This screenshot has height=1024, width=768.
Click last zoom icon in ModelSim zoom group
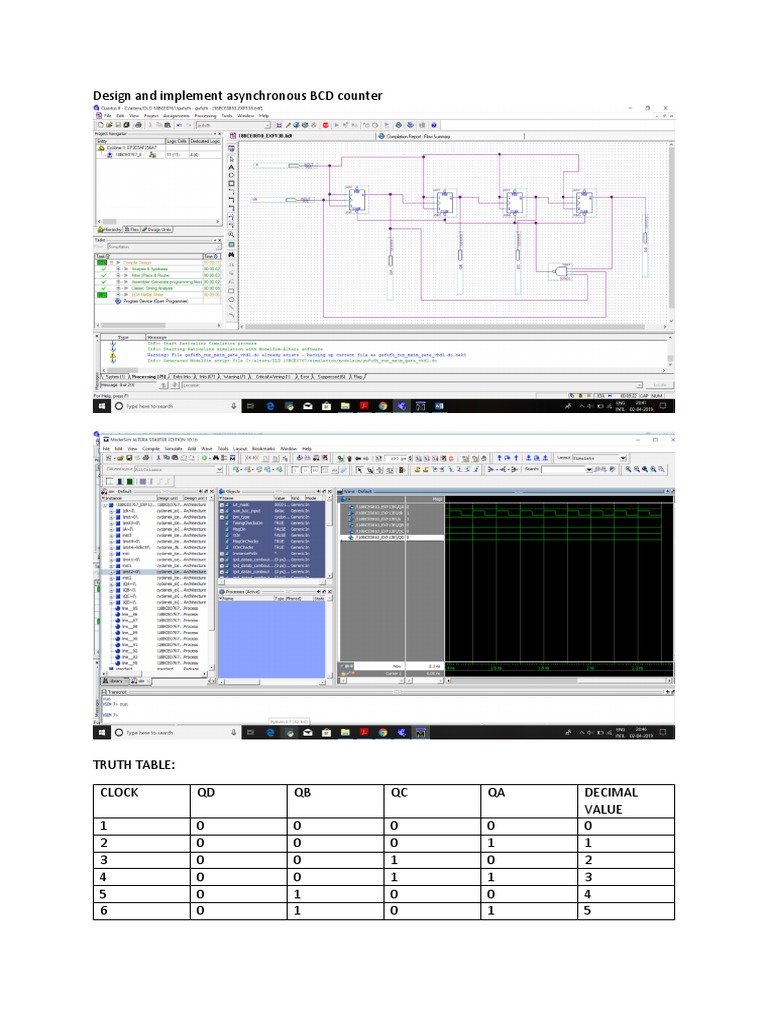click(x=661, y=470)
